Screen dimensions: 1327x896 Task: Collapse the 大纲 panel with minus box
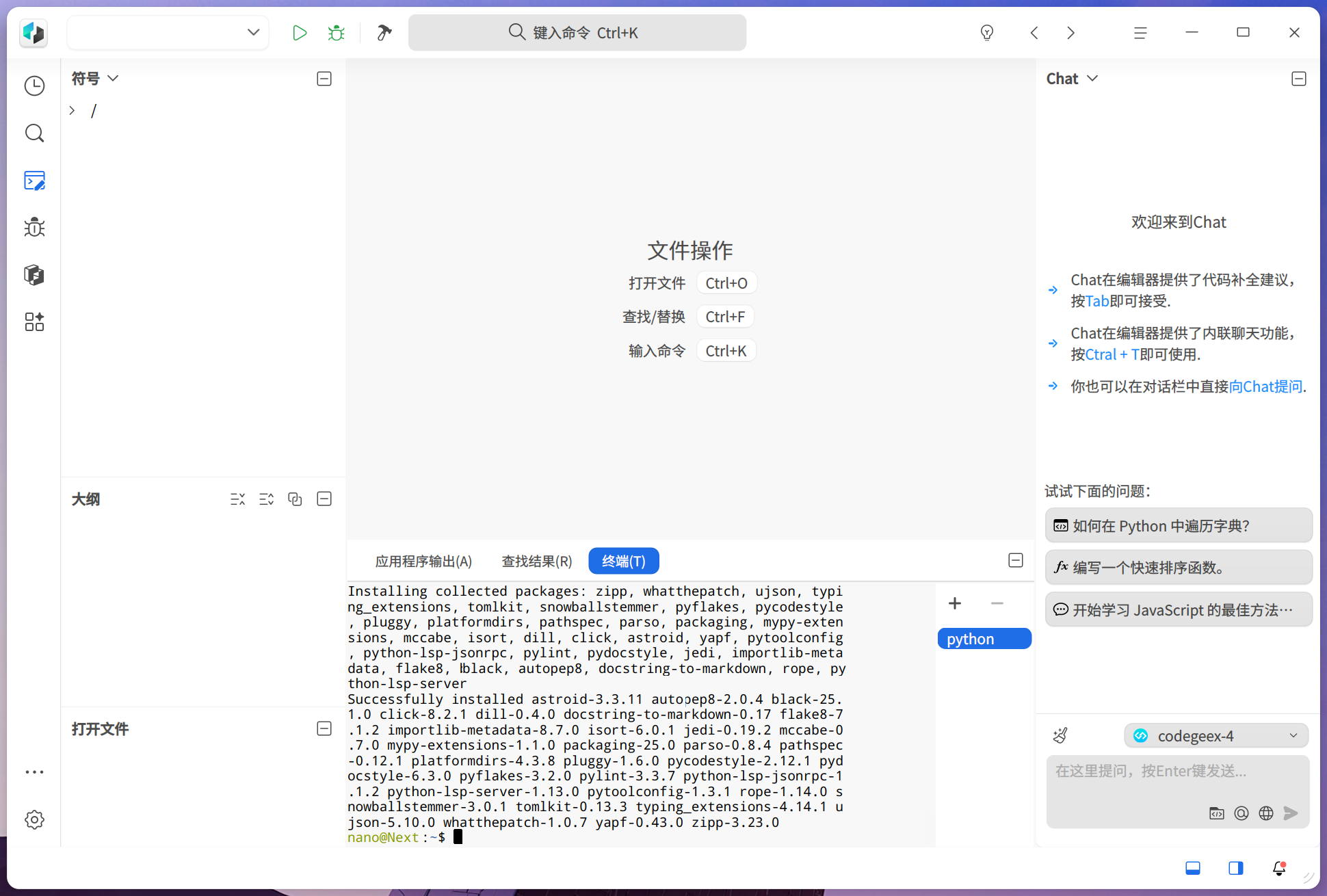point(325,499)
